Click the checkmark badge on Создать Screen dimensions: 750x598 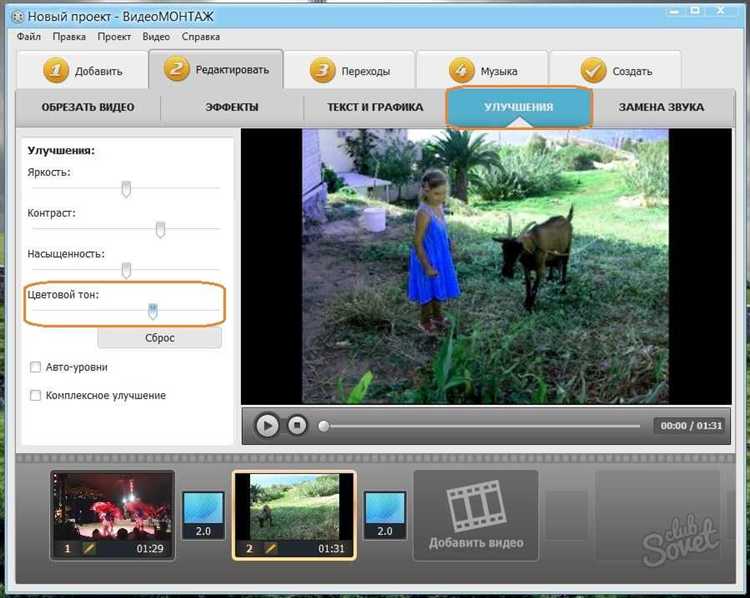(594, 71)
